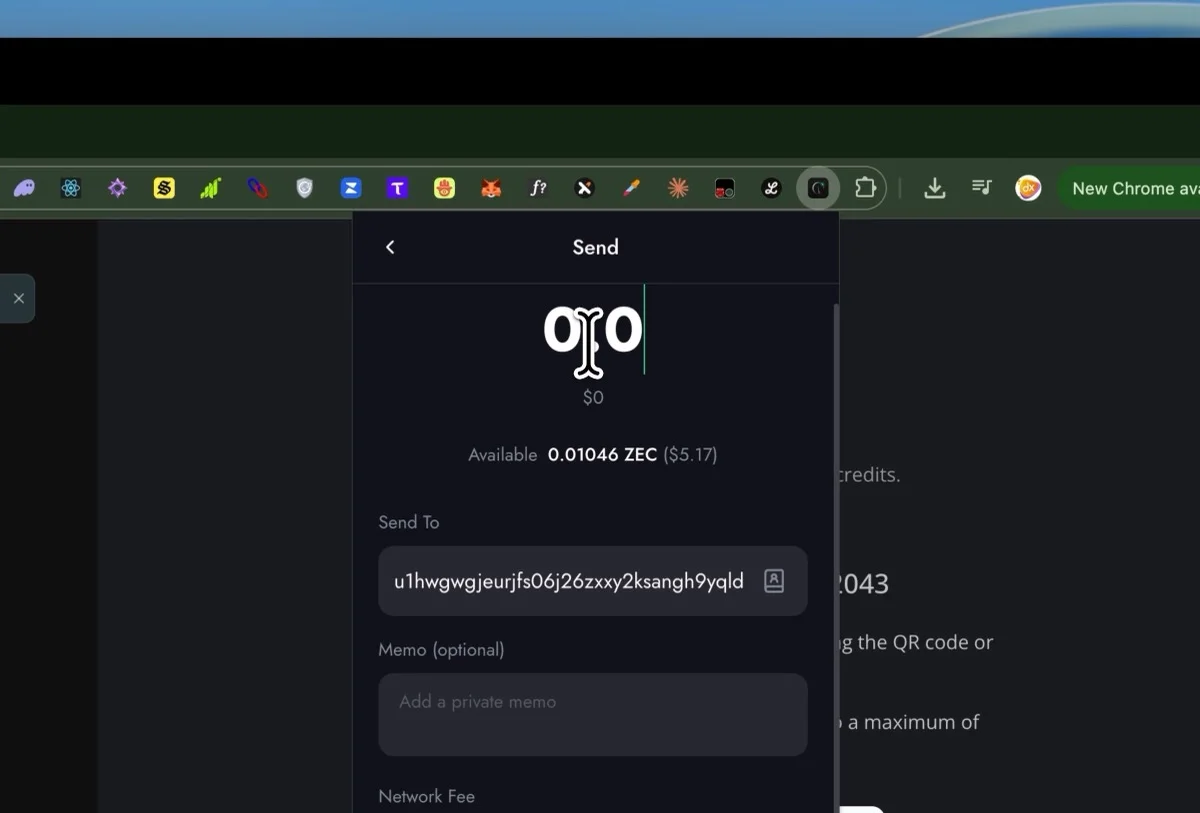This screenshot has height=813, width=1200.
Task: Open the React Developer Tools extension
Action: (x=70, y=188)
